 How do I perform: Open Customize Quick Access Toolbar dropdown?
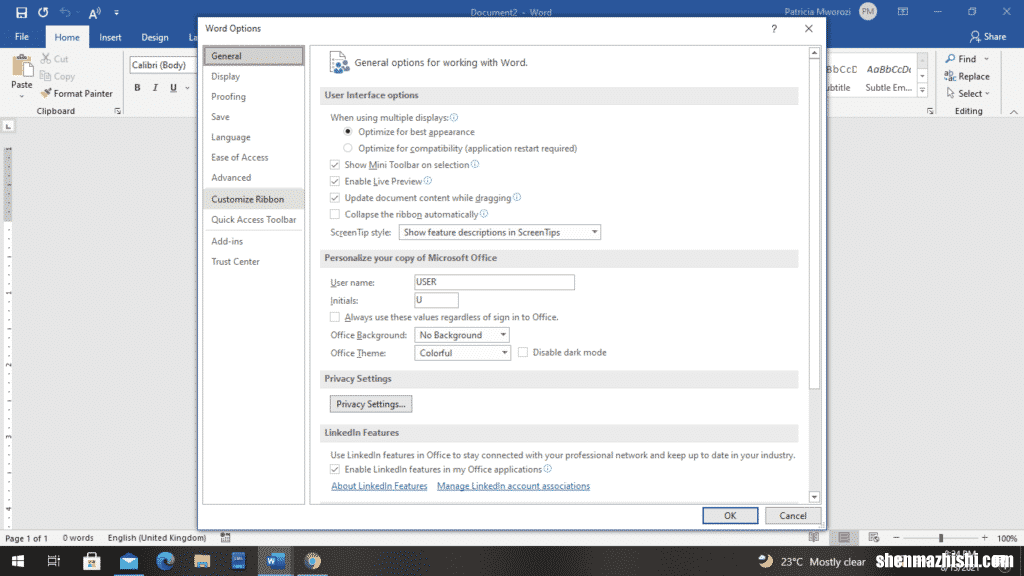pos(116,12)
